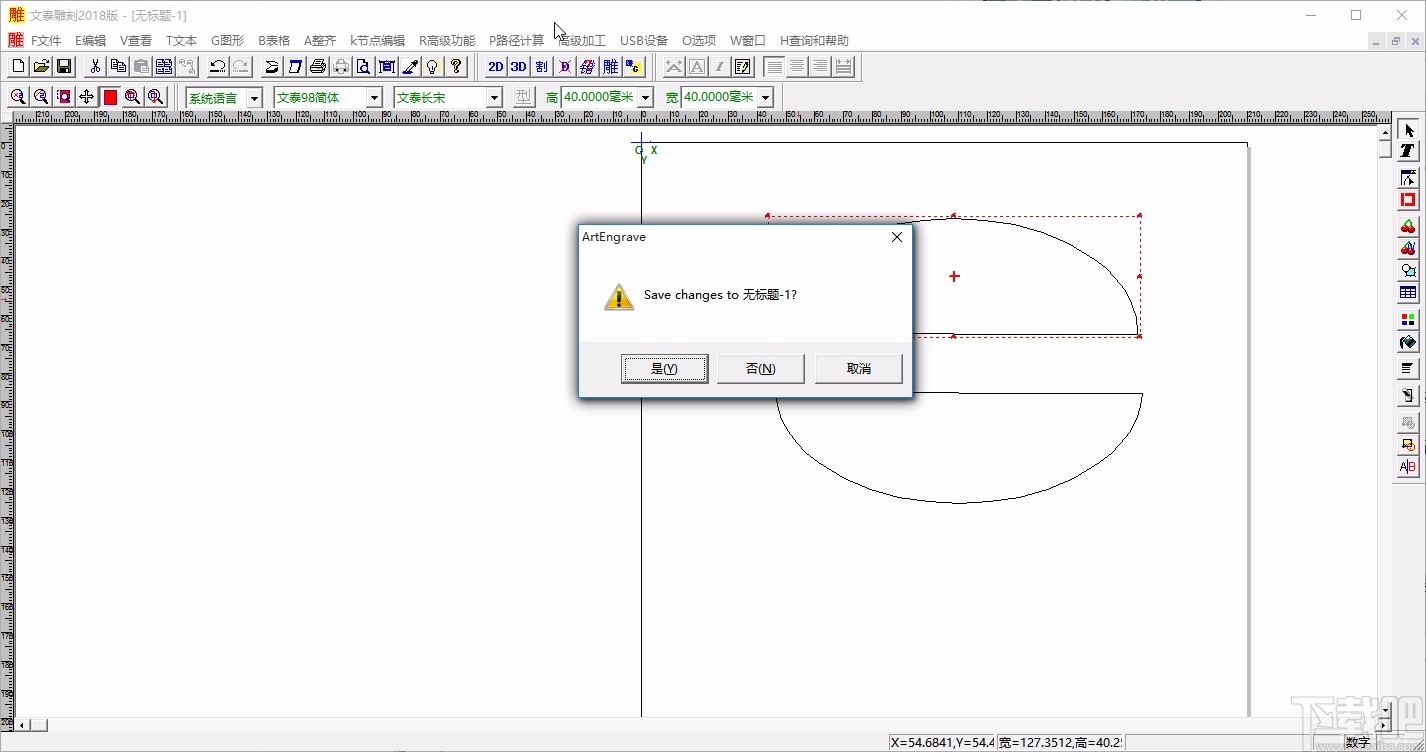The width and height of the screenshot is (1426, 752).
Task: Click the 型 font type button
Action: tap(524, 97)
